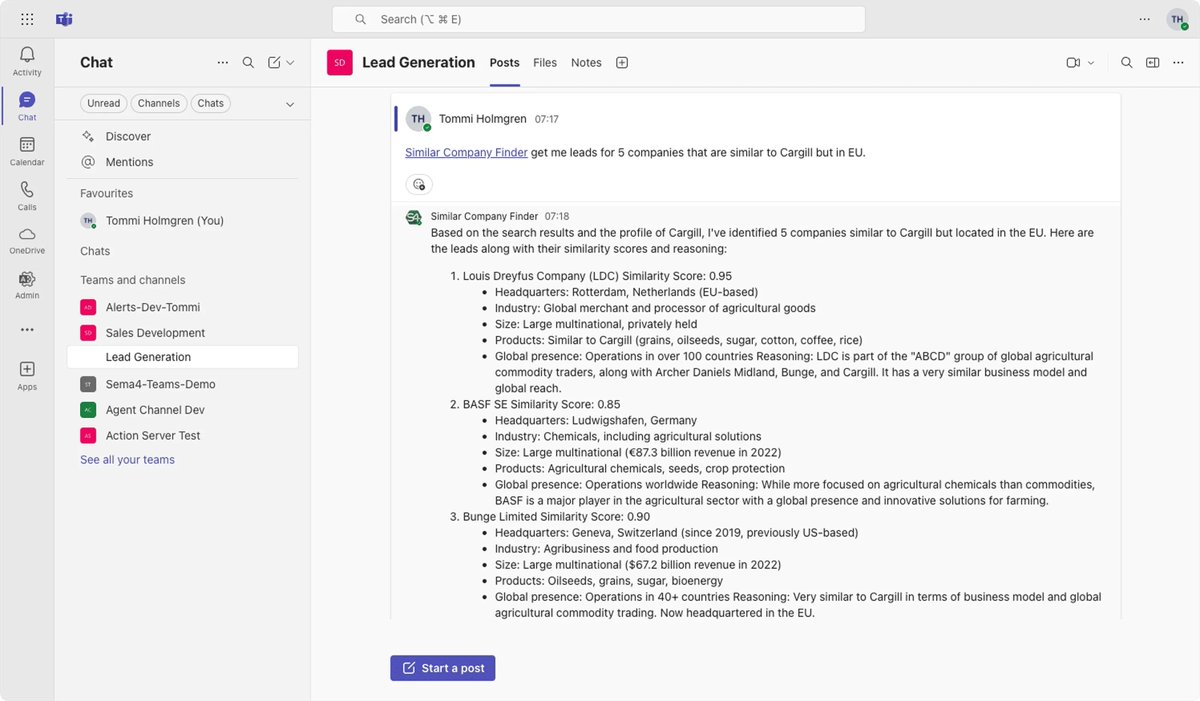Switch to the Files tab
Viewport: 1200px width, 701px height.
(x=545, y=62)
